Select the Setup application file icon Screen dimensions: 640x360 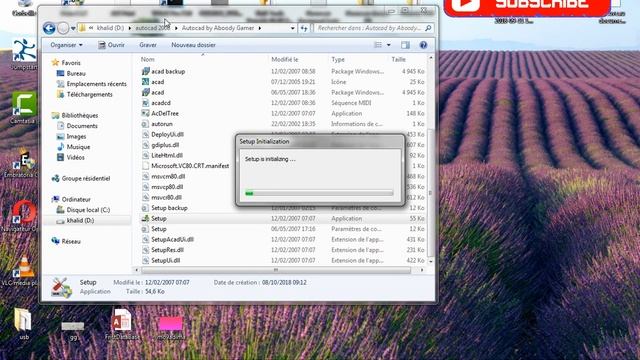[145, 219]
